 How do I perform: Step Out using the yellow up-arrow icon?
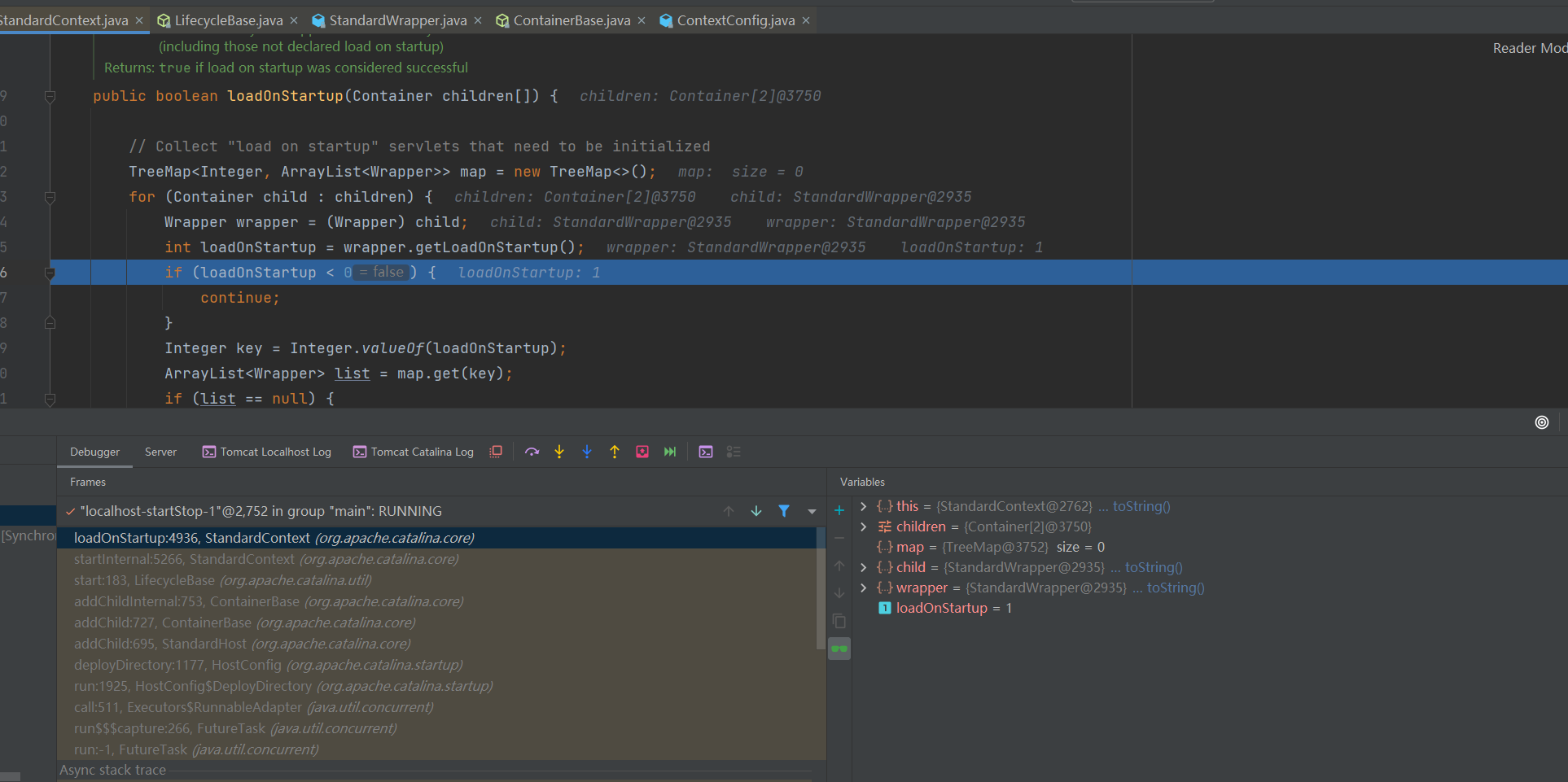click(x=615, y=452)
